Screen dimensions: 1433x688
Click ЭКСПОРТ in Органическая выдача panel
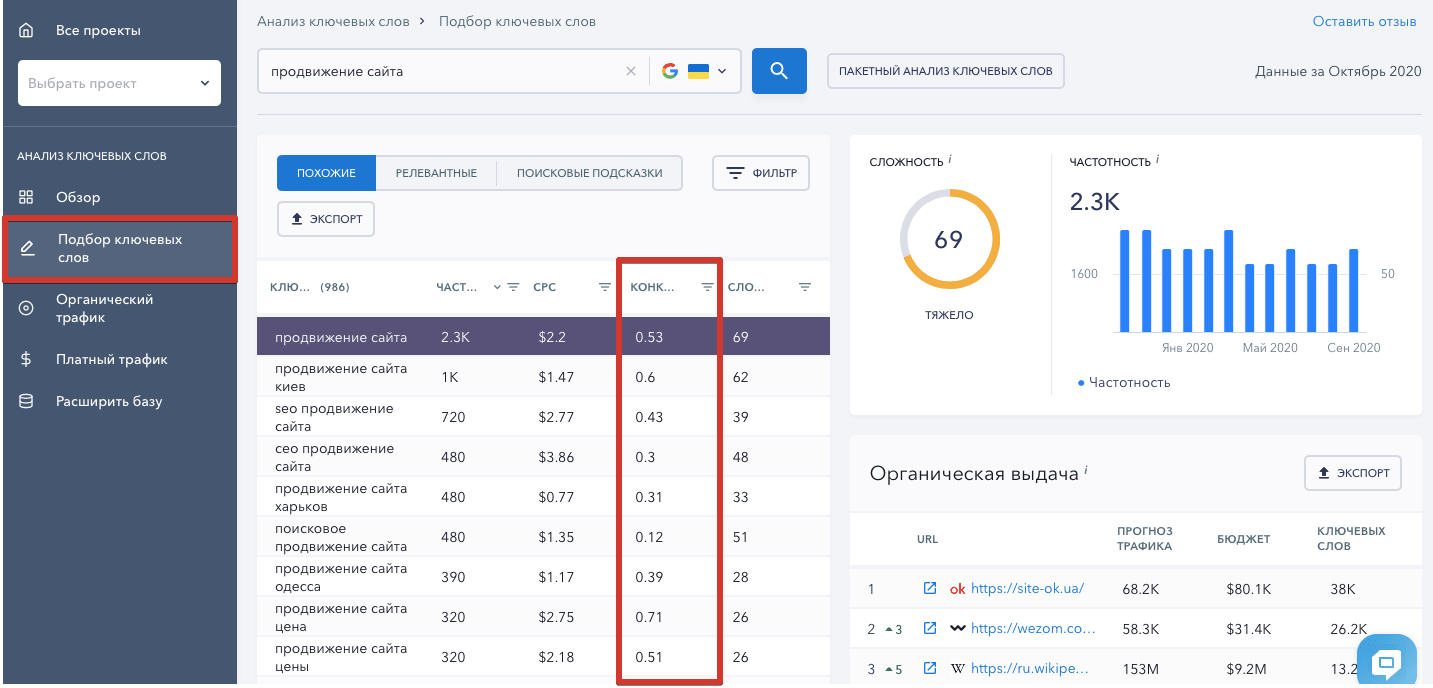(1353, 473)
